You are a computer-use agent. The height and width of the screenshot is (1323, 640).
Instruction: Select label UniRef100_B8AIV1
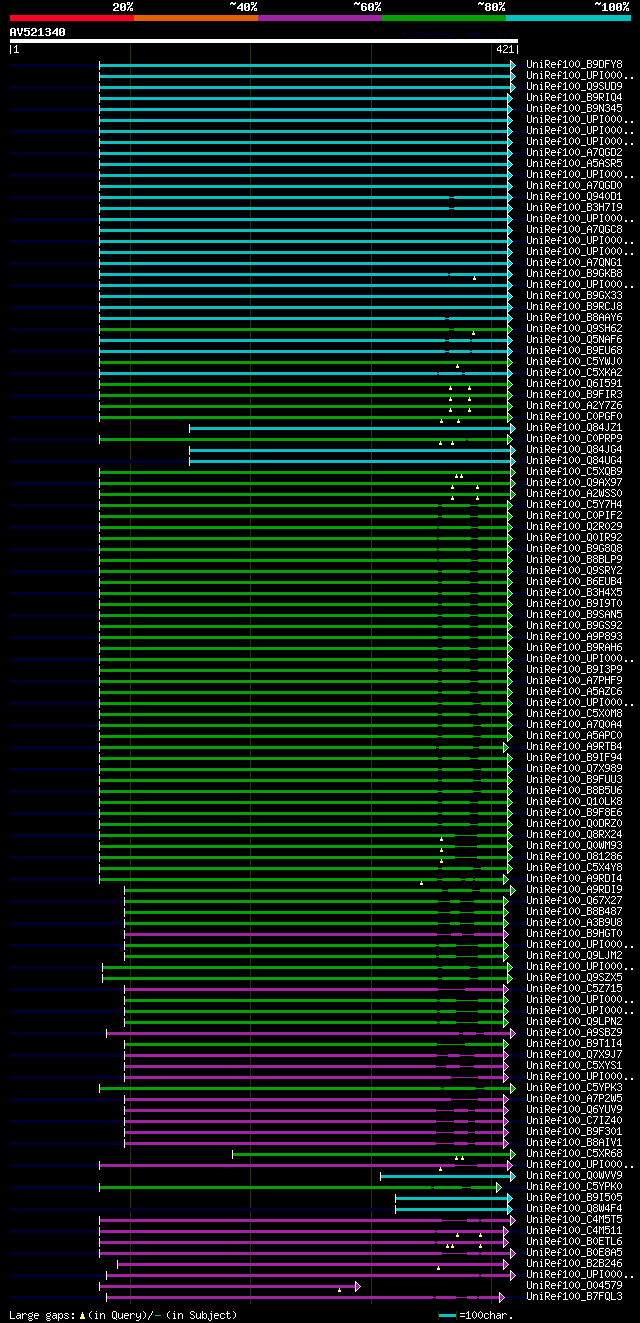[x=574, y=1143]
